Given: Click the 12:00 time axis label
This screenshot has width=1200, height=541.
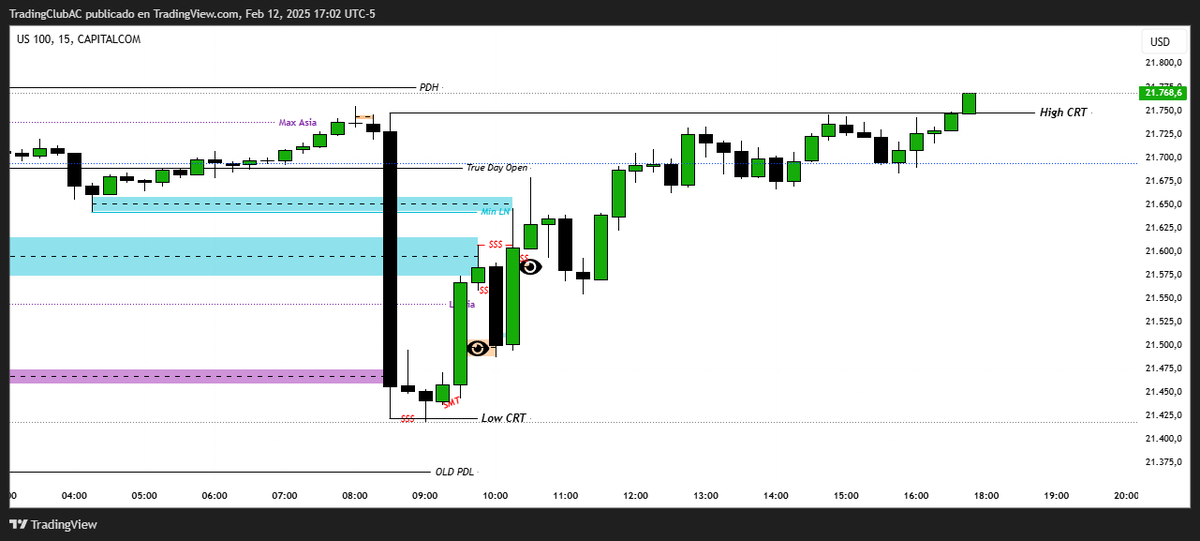Looking at the screenshot, I should [635, 495].
